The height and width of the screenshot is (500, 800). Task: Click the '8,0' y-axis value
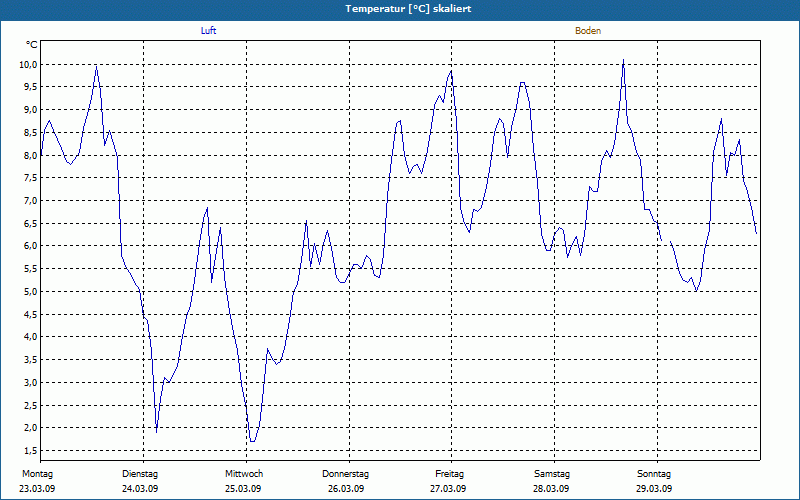(31, 155)
